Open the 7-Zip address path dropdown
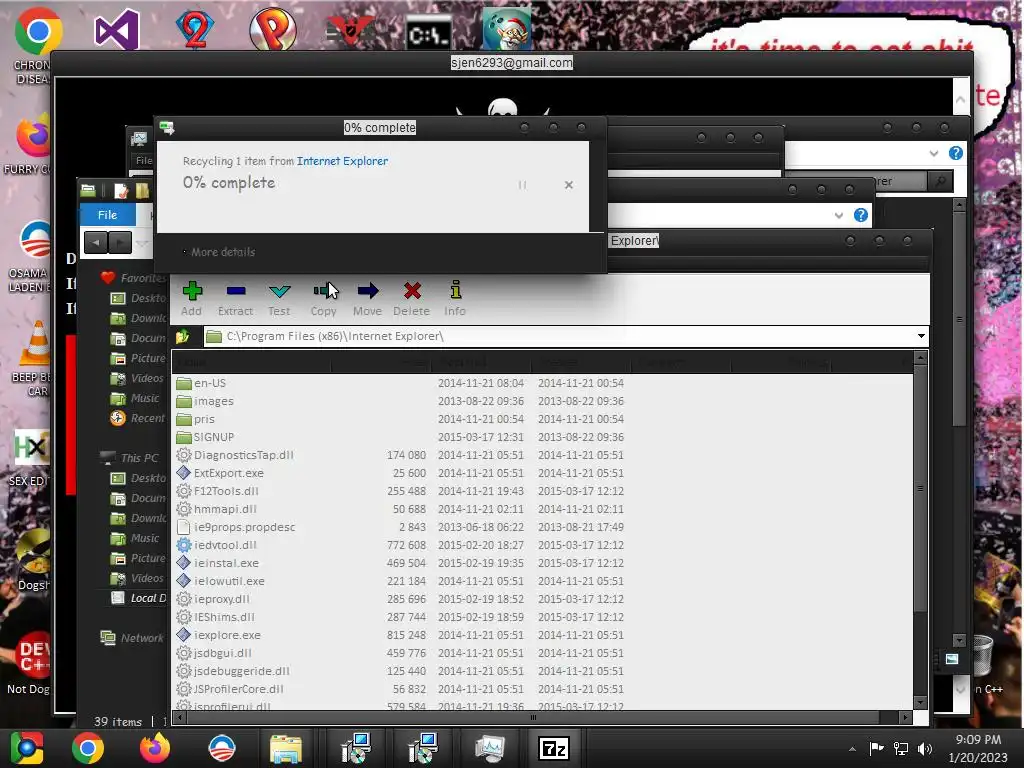This screenshot has width=1024, height=768. (921, 336)
